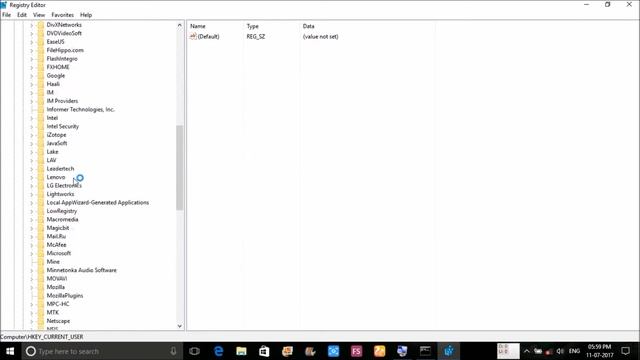The width and height of the screenshot is (640, 360).
Task: Click the Task View taskbar button
Action: [x=195, y=351]
